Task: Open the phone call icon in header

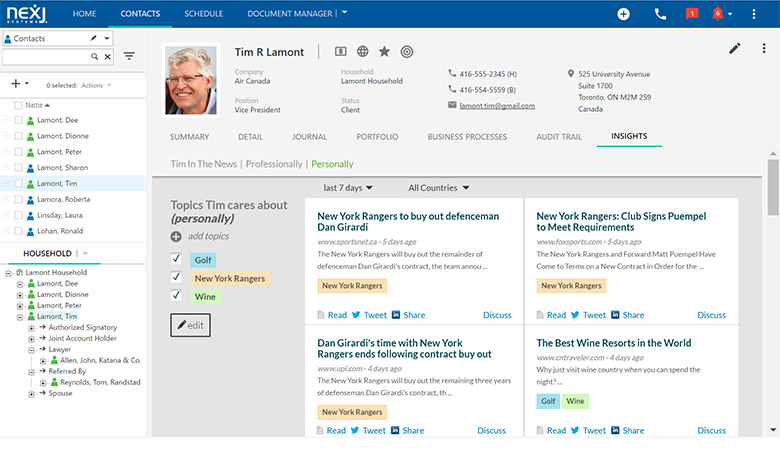Action: click(x=660, y=14)
